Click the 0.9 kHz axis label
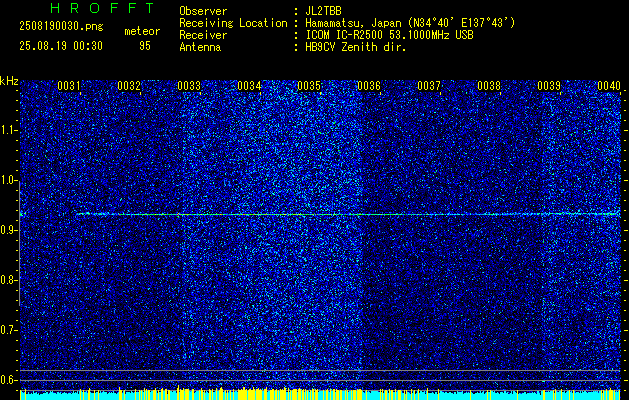The image size is (629, 400). (8, 230)
